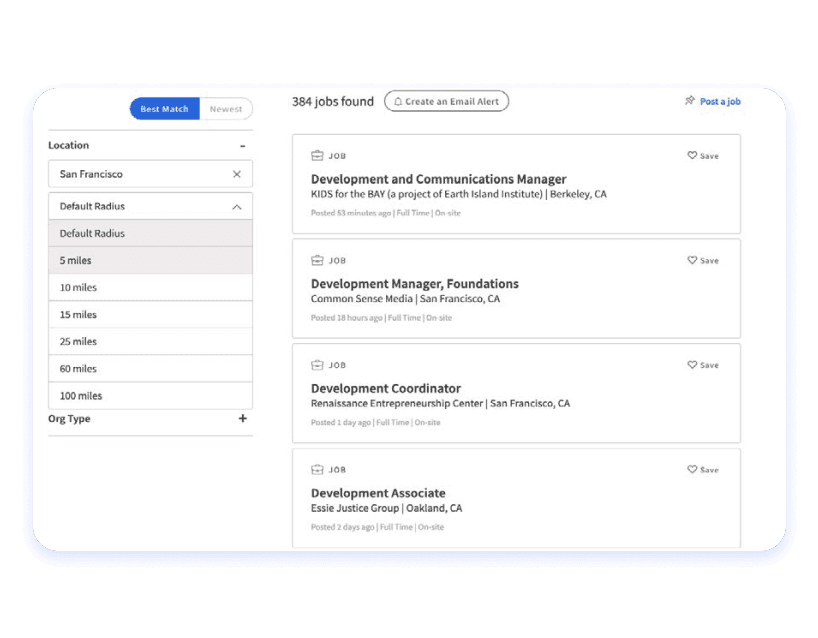
Task: Click briefcase icon on Development Coordinator card
Action: [x=317, y=365]
